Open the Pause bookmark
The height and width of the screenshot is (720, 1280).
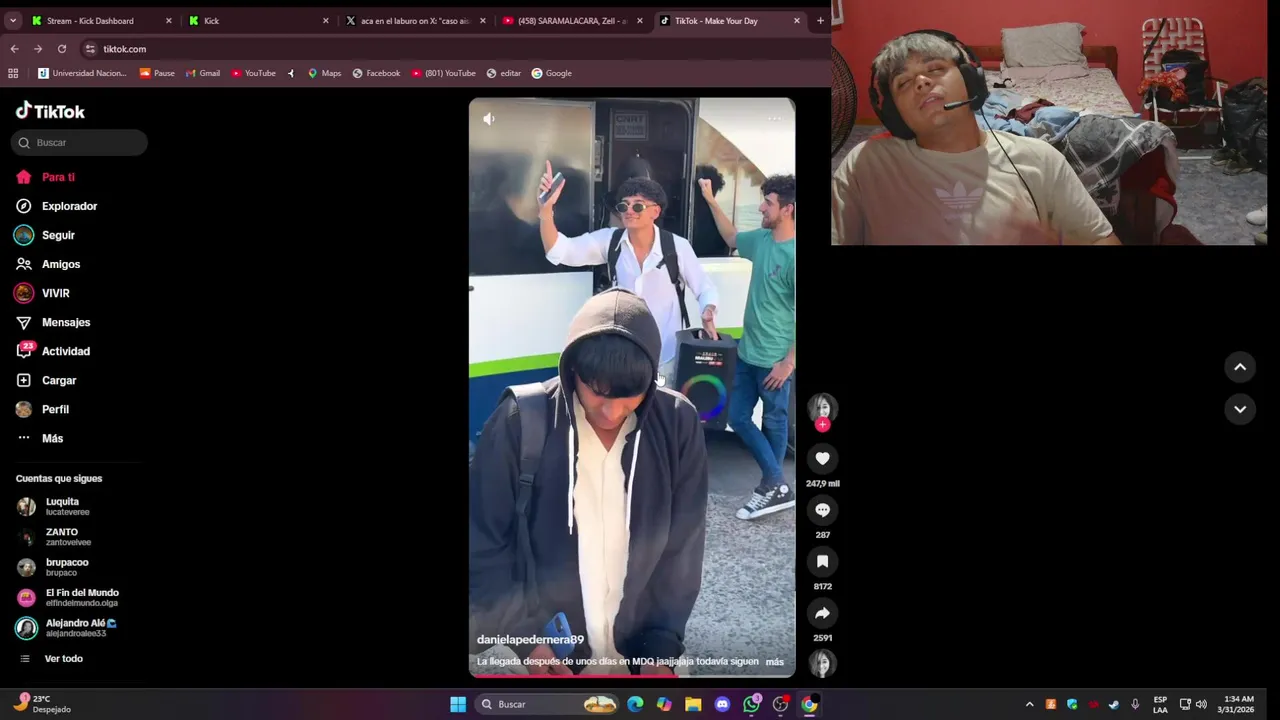pyautogui.click(x=157, y=73)
